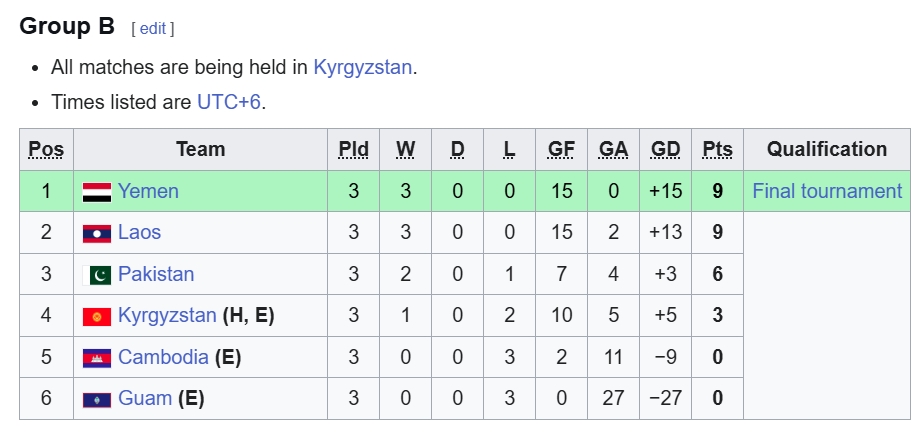Open the Yemen team link

point(148,191)
